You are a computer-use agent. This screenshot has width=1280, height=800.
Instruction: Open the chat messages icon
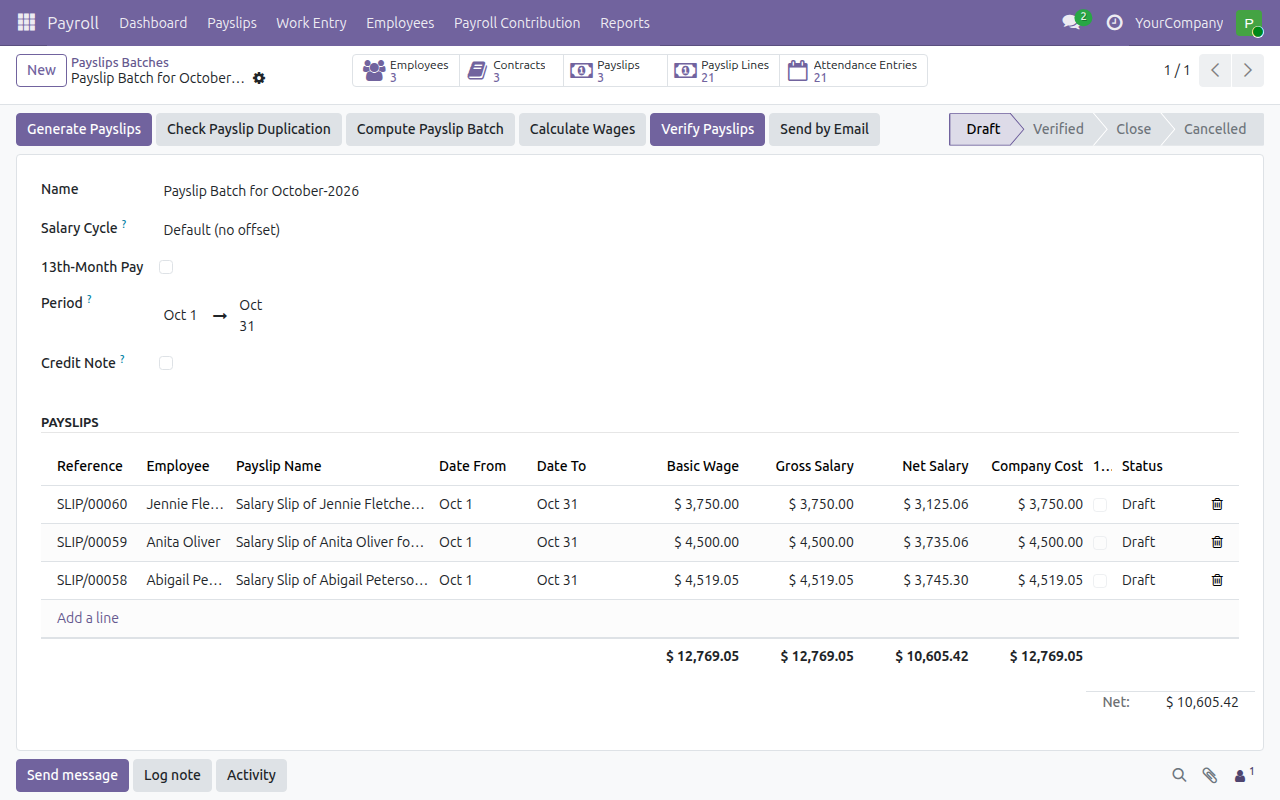(1071, 22)
